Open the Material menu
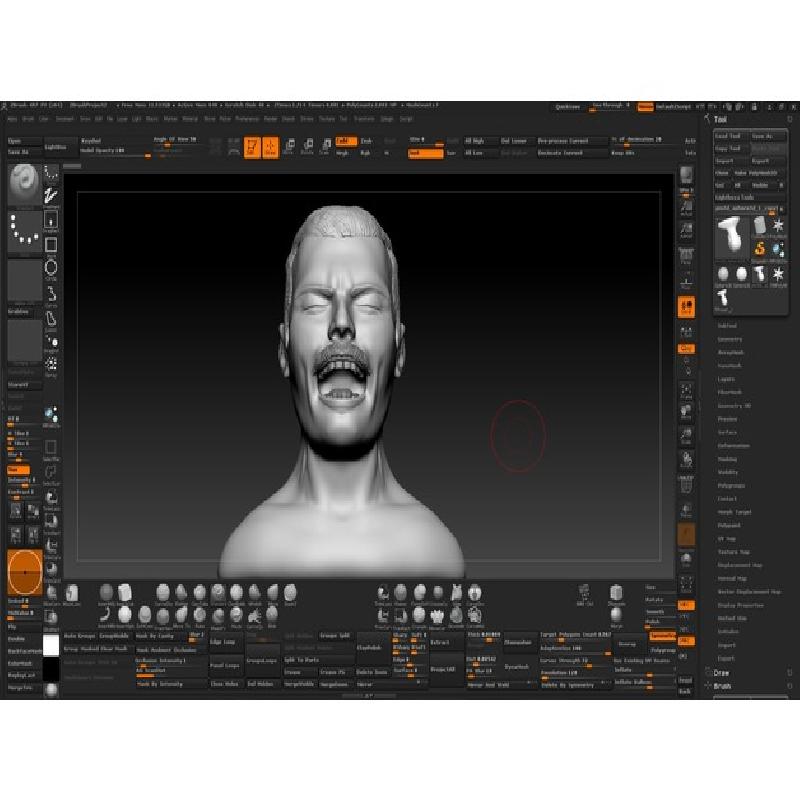Screen dimensions: 800x800 tap(190, 119)
